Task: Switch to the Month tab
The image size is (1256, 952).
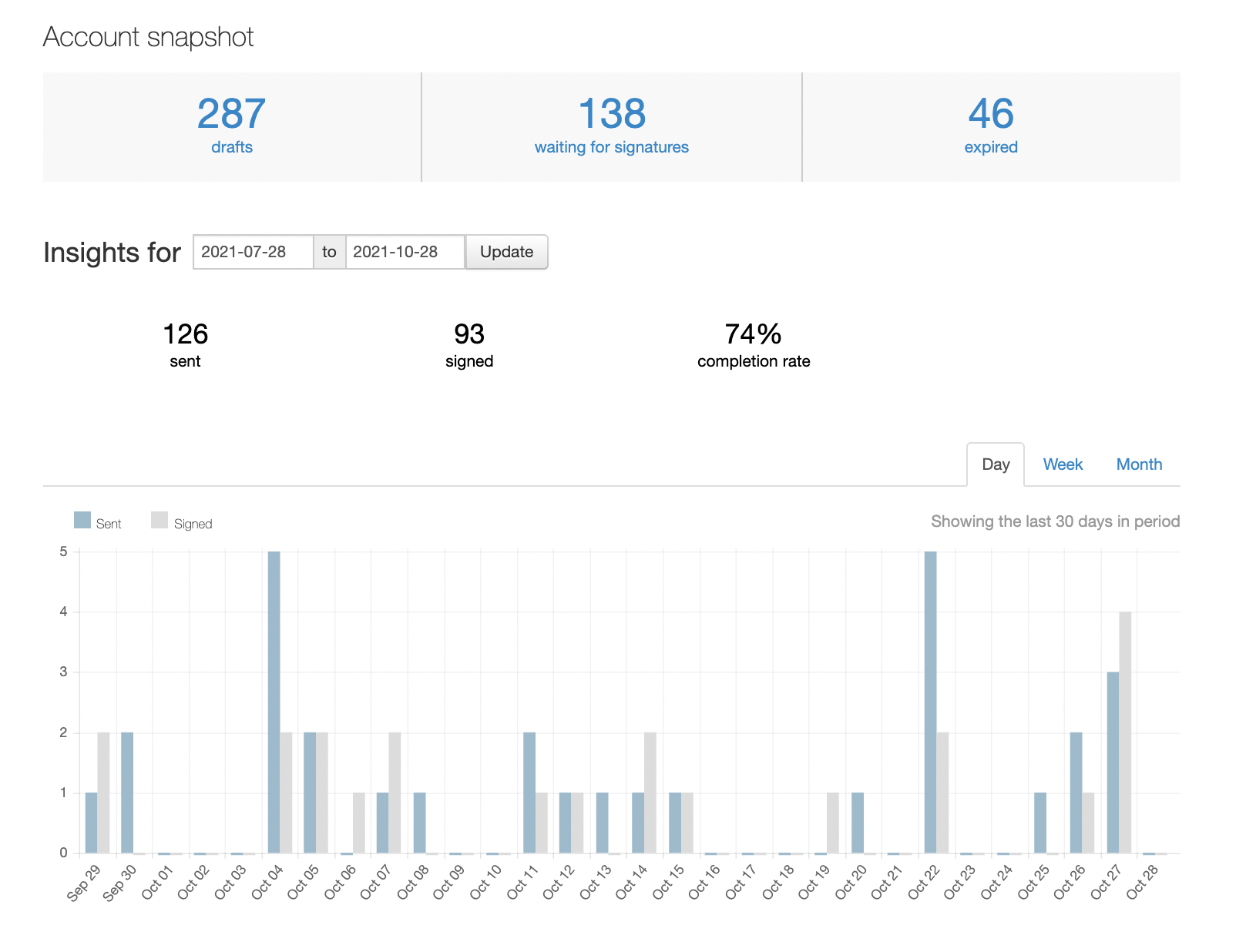Action: pos(1139,464)
